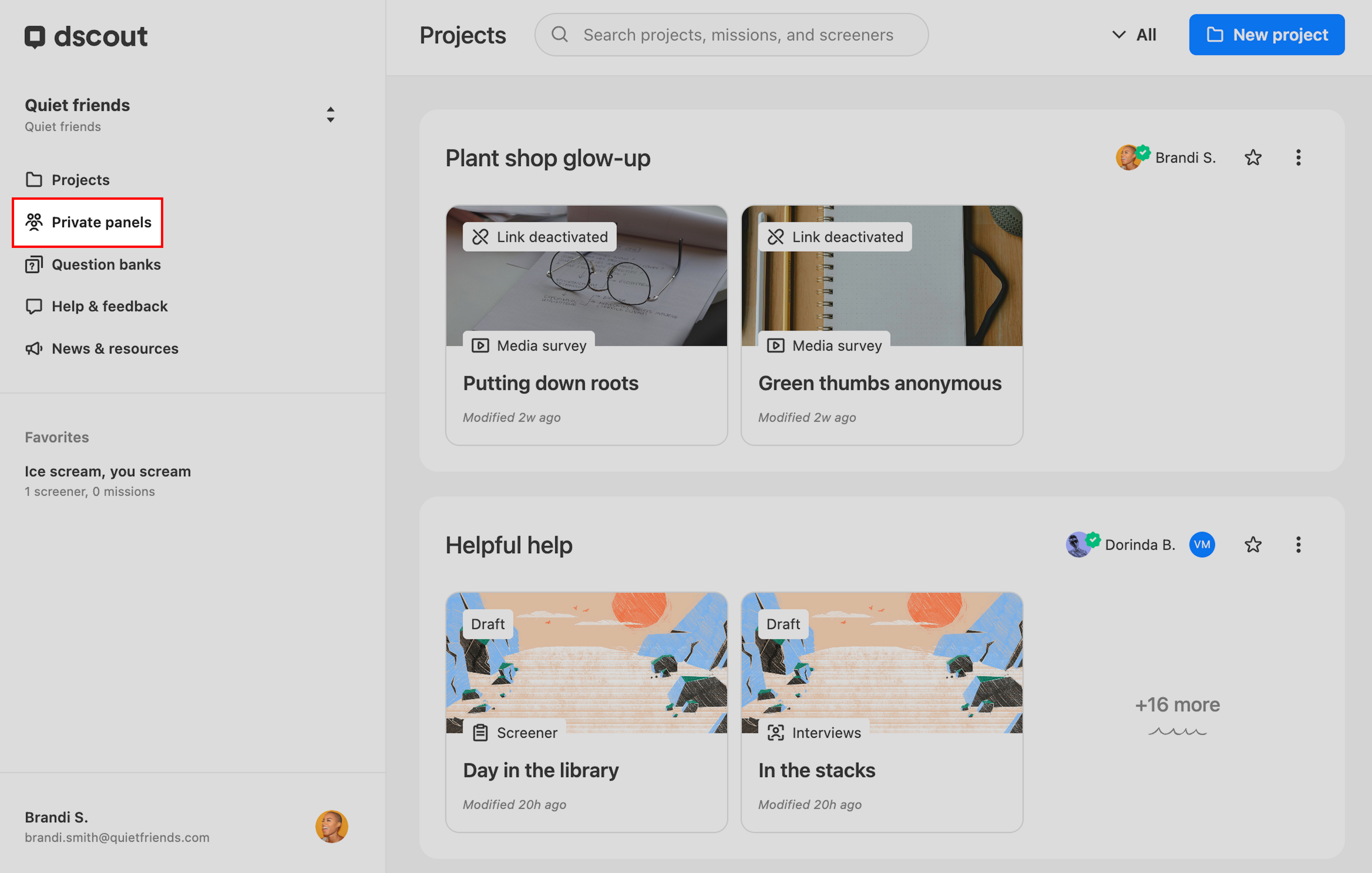The height and width of the screenshot is (873, 1372).
Task: Favorite the Plant shop glow-up project
Action: pos(1252,158)
